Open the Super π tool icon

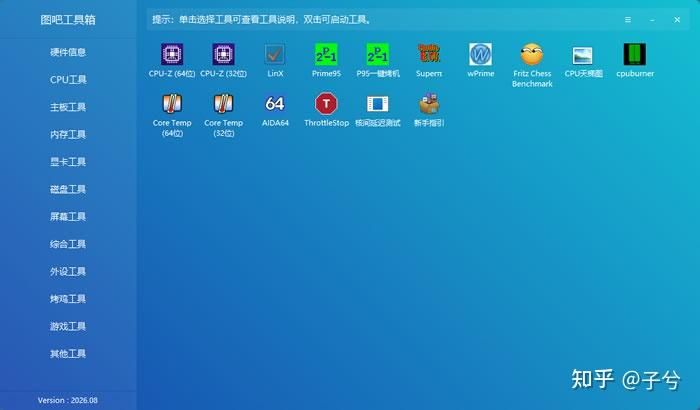pyautogui.click(x=429, y=54)
